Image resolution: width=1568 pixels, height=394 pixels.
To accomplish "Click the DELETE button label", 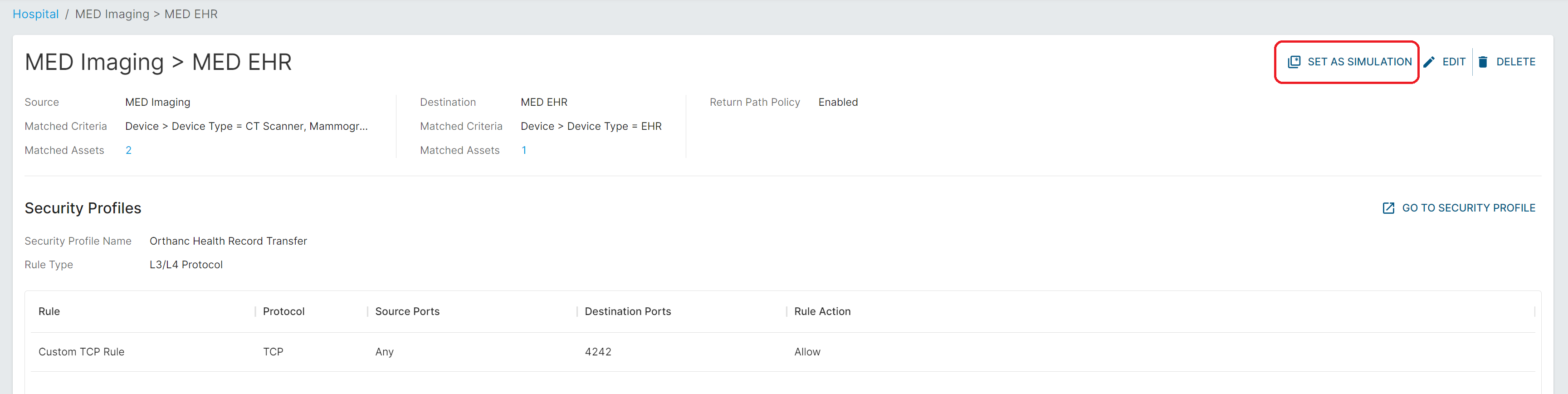I will [x=1516, y=61].
